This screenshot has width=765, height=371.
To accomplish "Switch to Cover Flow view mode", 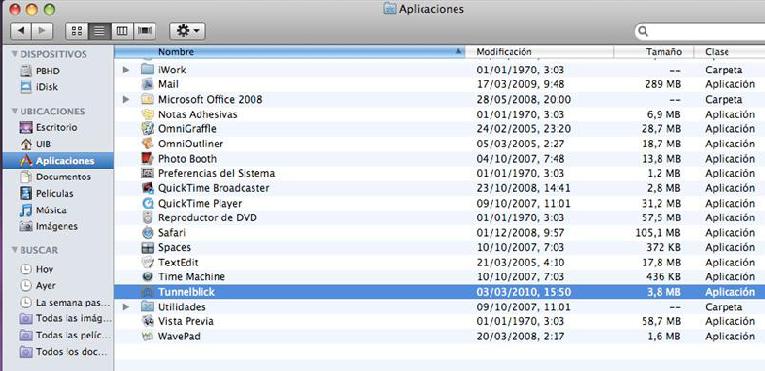I will click(144, 31).
